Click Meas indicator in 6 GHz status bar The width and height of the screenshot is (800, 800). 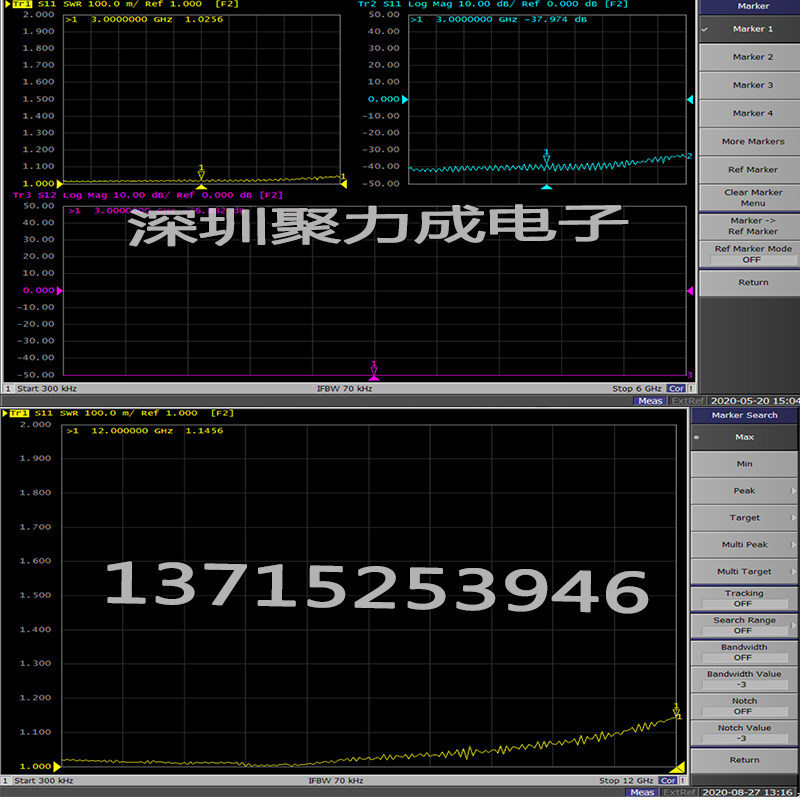(650, 401)
